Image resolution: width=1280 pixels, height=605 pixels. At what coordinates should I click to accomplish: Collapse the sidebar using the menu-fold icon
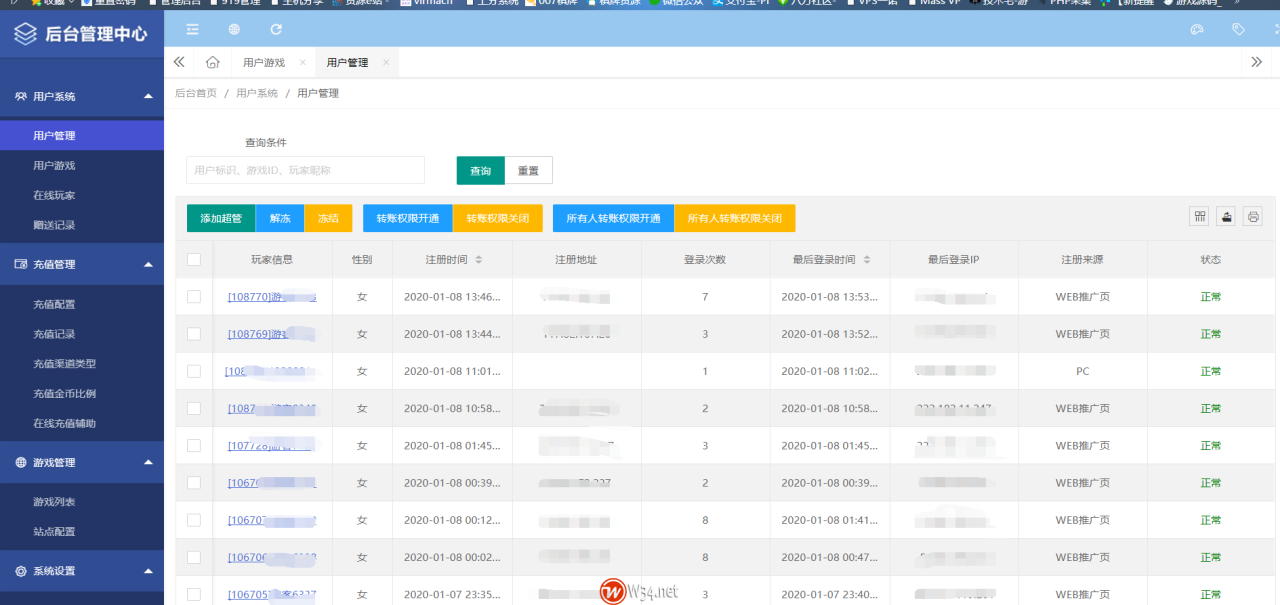[x=192, y=30]
